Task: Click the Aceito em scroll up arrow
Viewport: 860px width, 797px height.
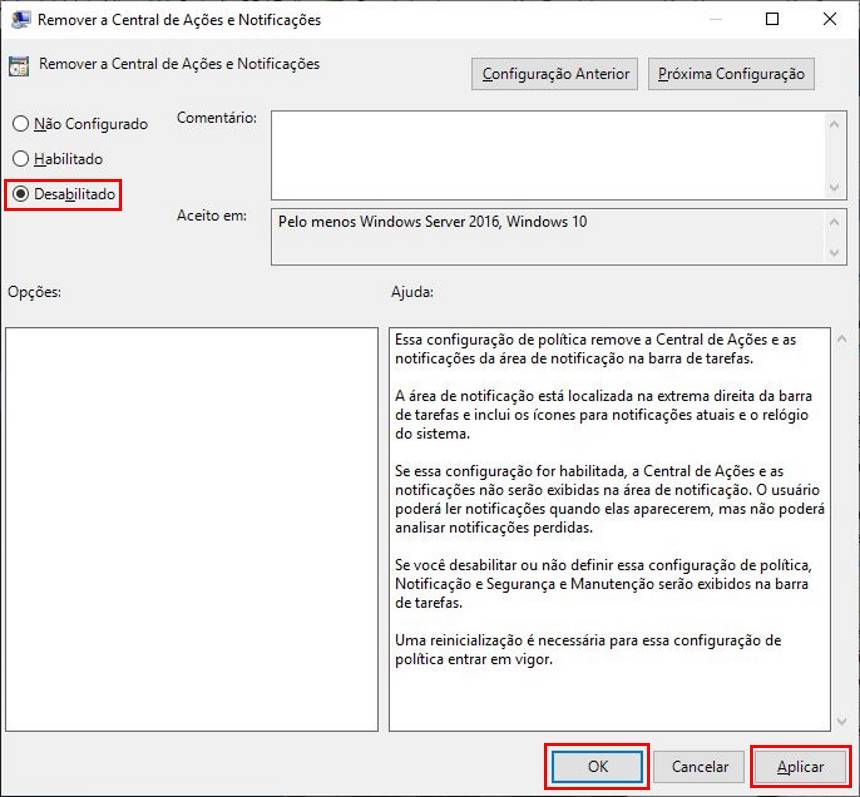Action: point(834,222)
